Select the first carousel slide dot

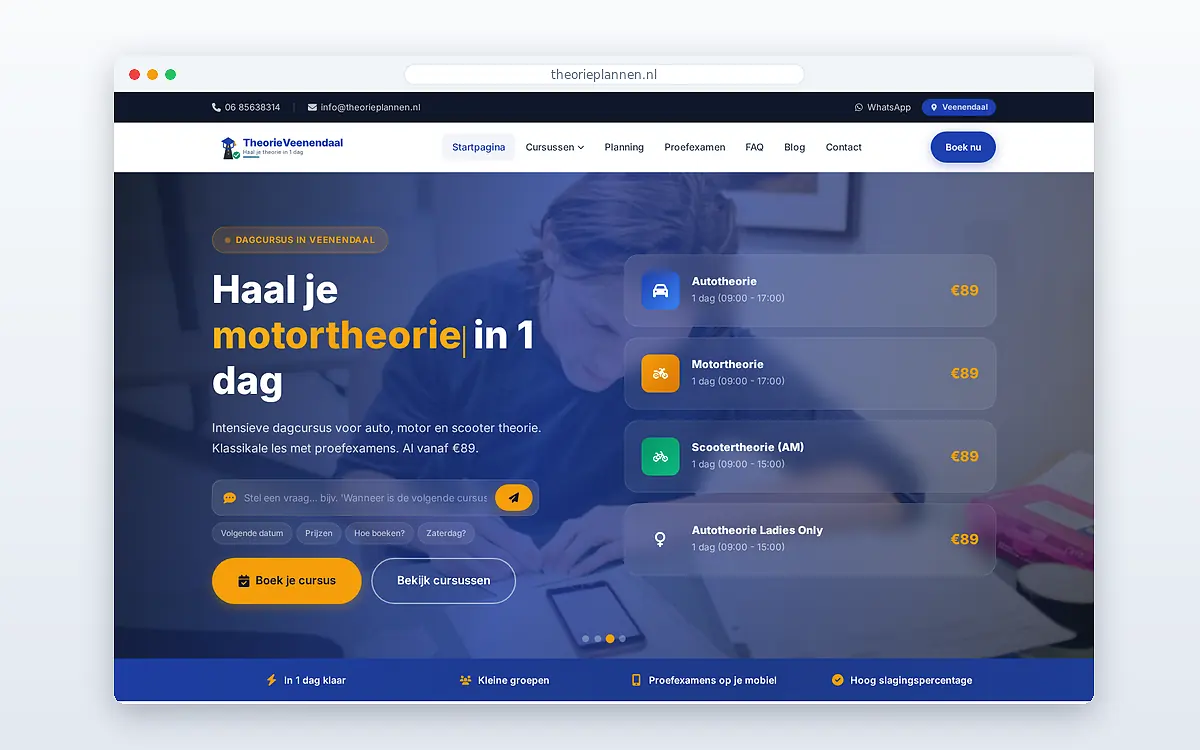point(586,638)
